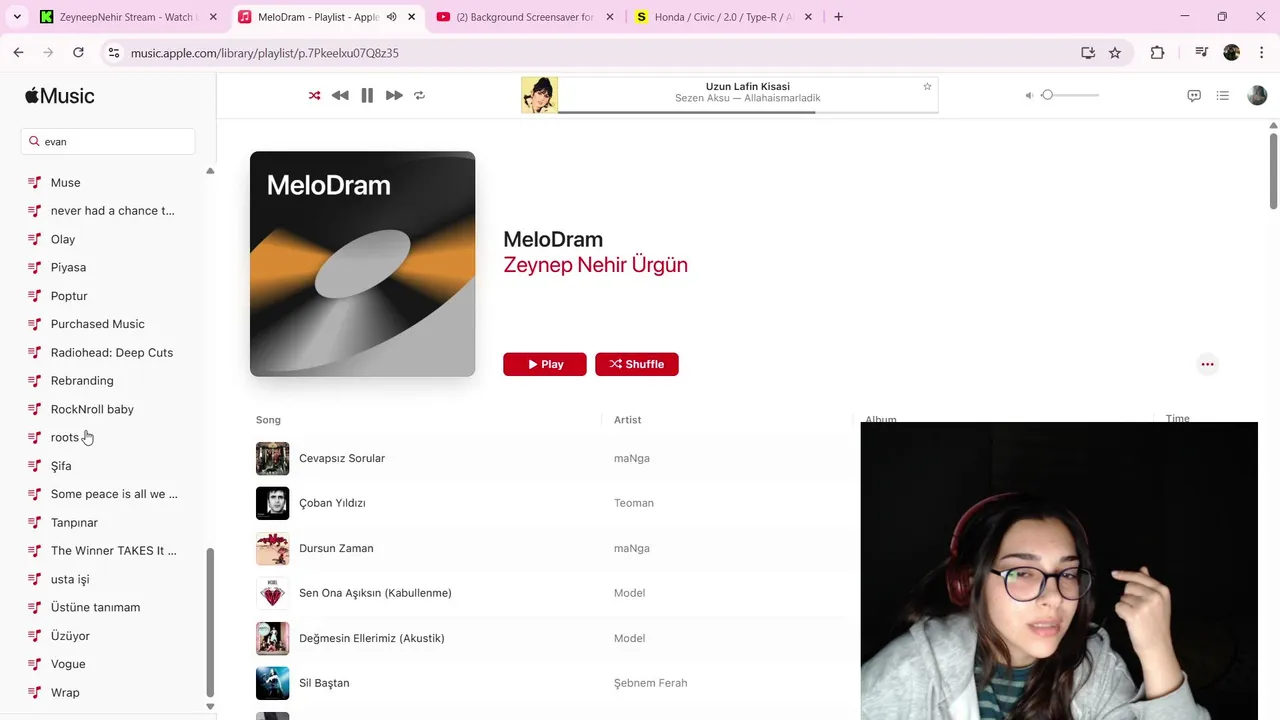Favorite the song Uzun Lafin Kisasi
The image size is (1280, 720).
[927, 87]
